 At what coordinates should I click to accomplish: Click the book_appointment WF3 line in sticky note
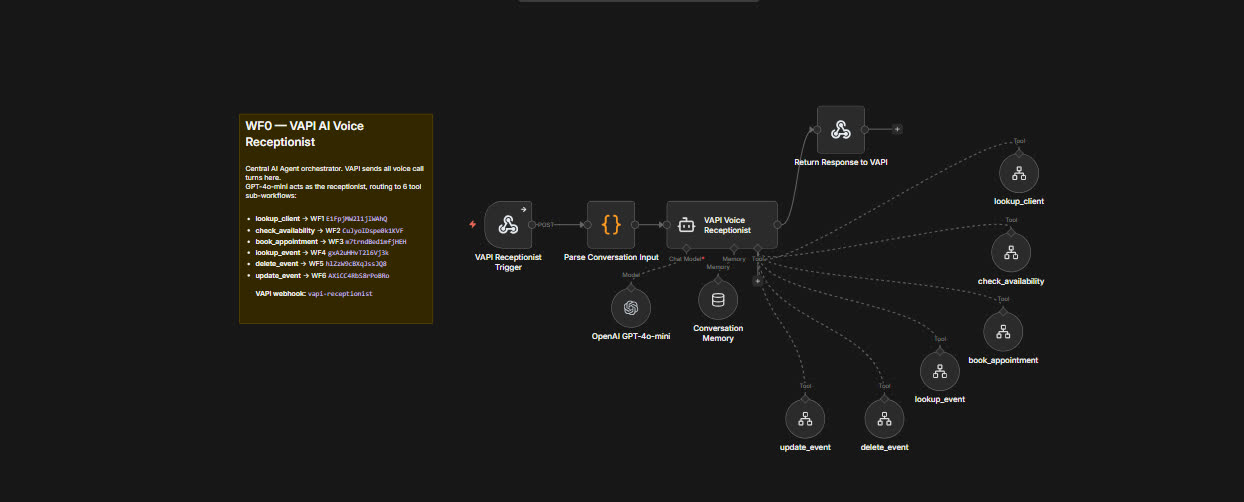coord(331,242)
